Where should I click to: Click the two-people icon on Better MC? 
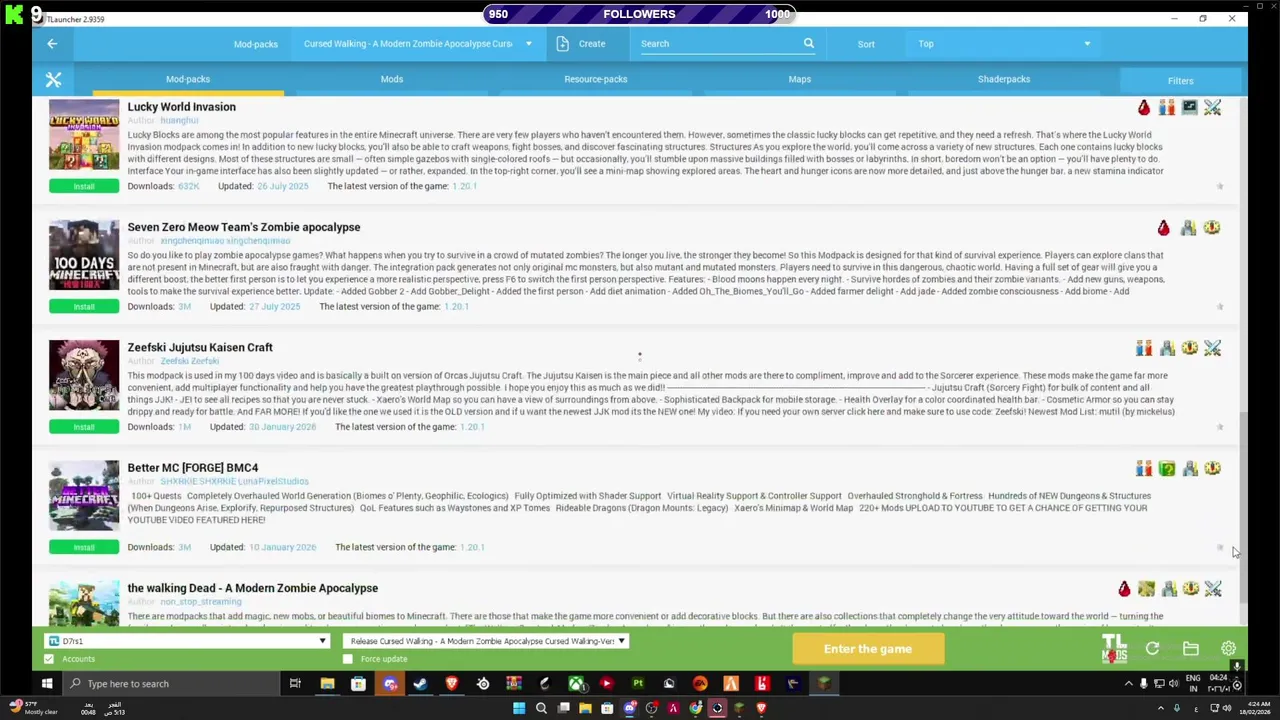(x=1144, y=468)
